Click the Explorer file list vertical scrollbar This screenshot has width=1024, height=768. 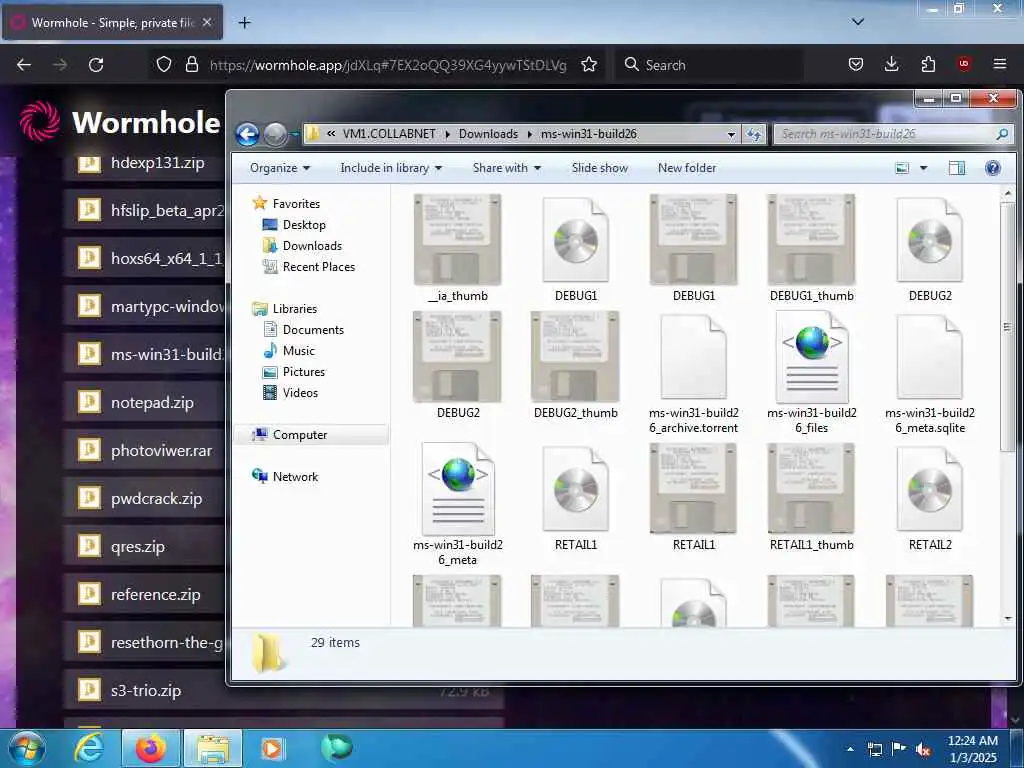click(1008, 327)
